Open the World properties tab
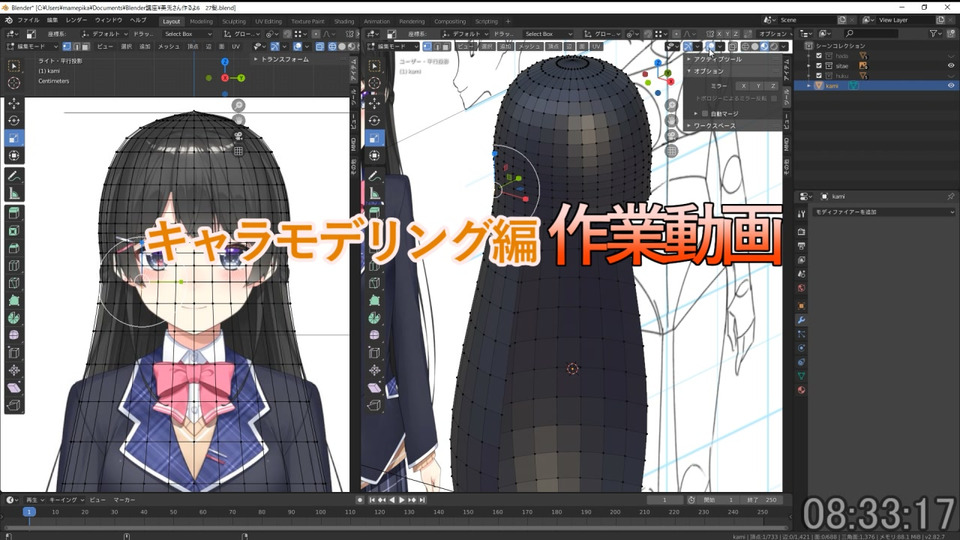The width and height of the screenshot is (960, 540). tap(801, 288)
